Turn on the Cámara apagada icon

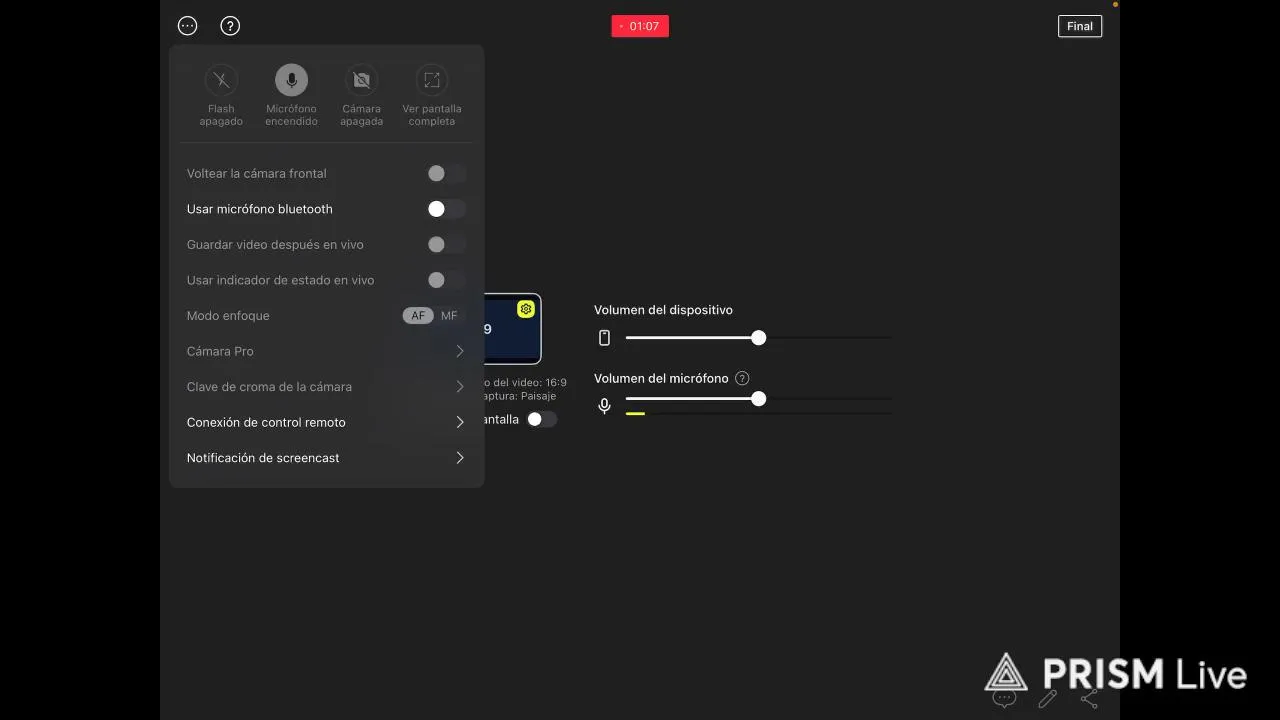[x=361, y=80]
